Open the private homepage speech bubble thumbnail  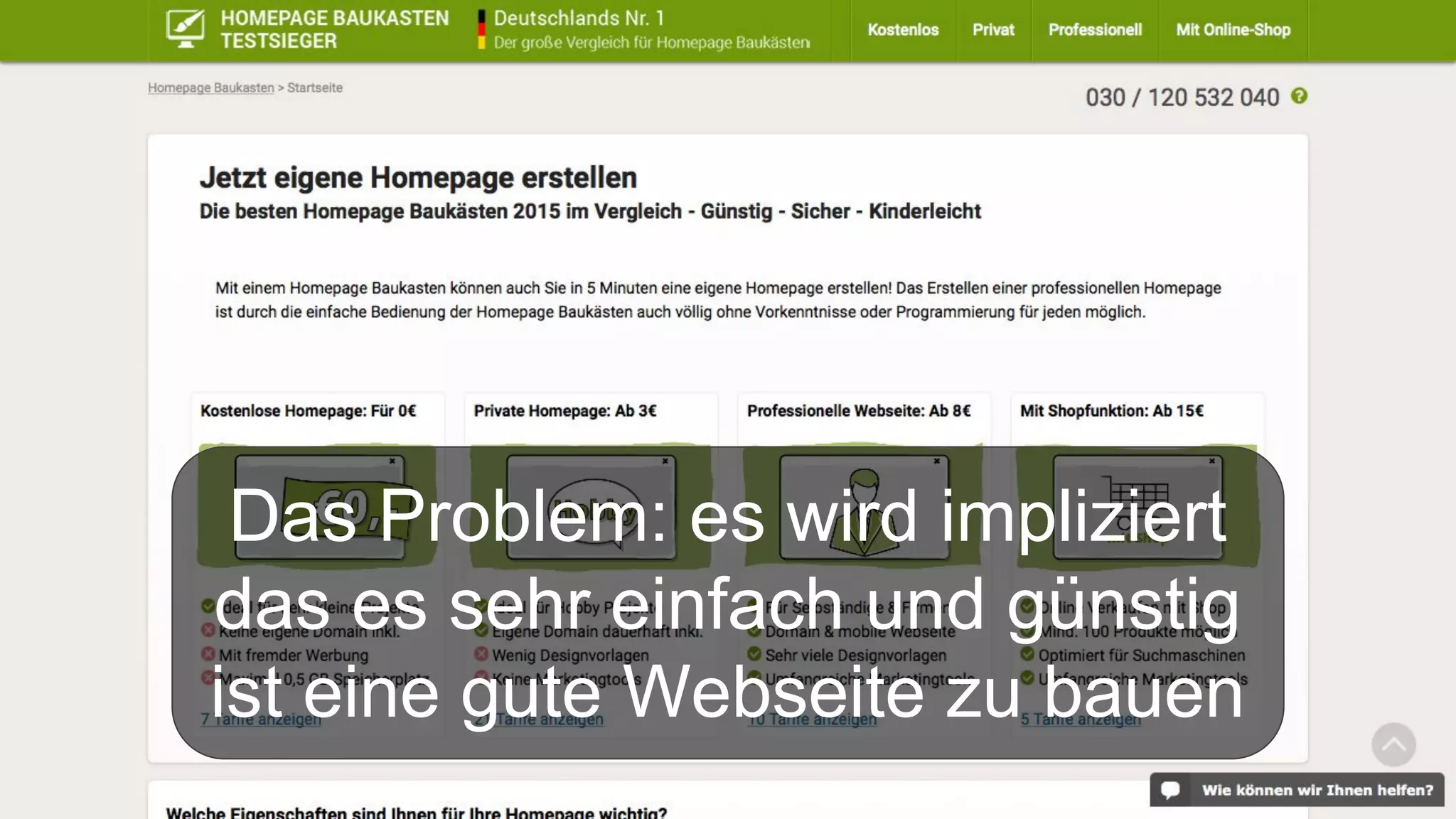[591, 507]
